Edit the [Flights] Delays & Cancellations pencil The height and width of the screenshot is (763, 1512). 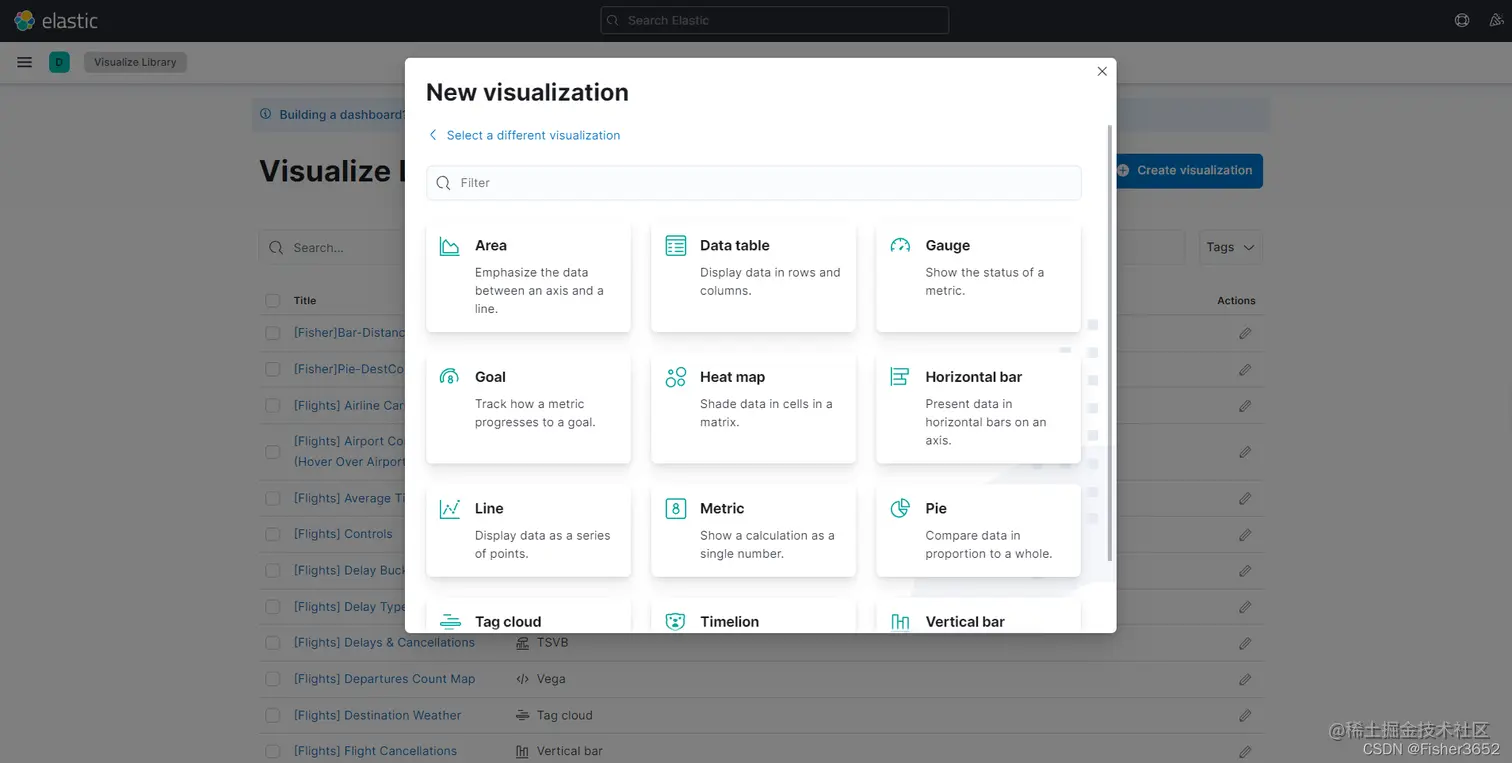[1245, 643]
